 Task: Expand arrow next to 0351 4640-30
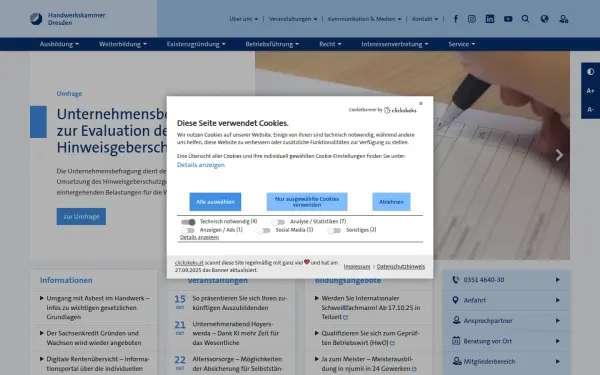tap(558, 280)
